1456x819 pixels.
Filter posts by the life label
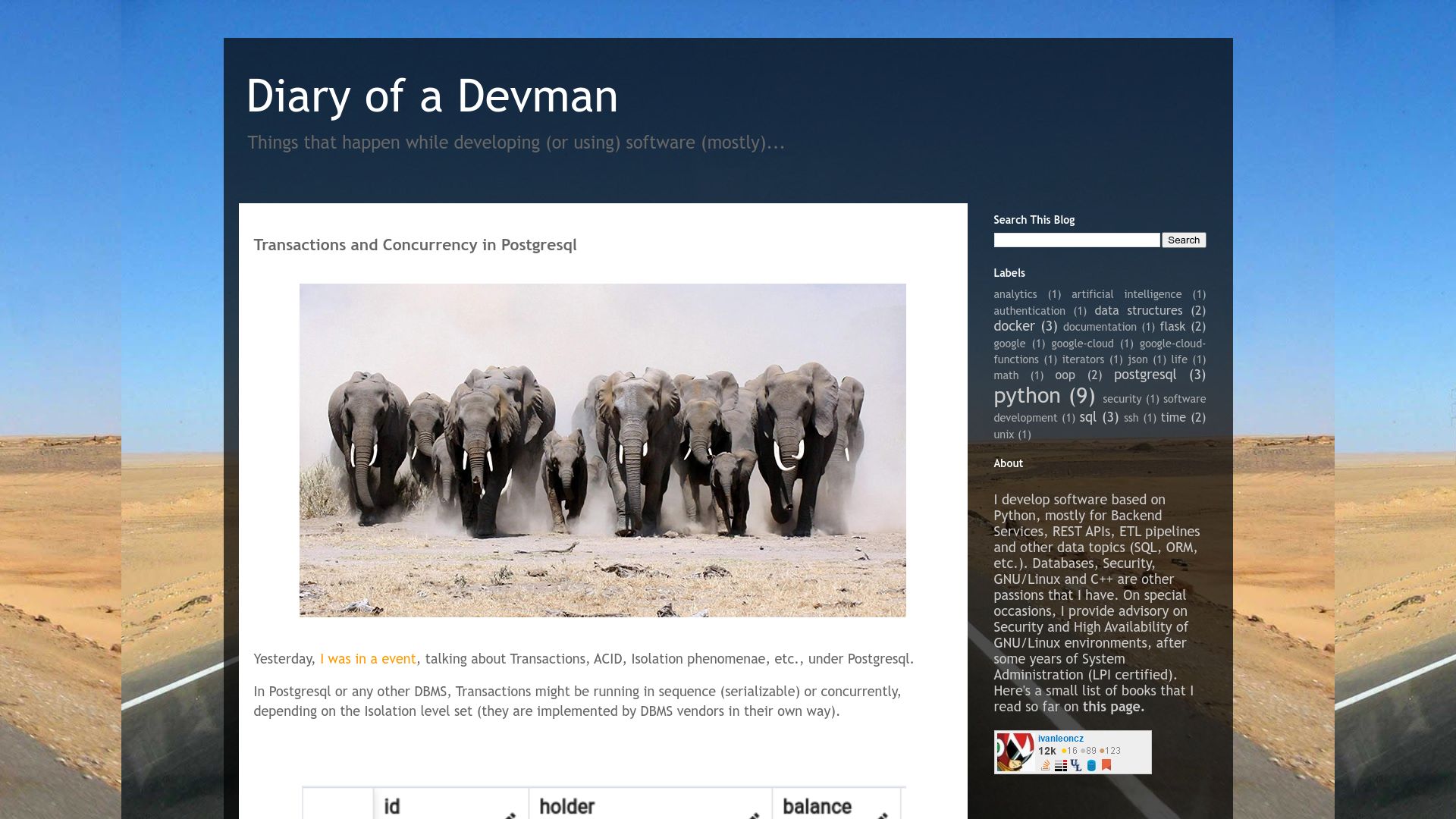(1179, 359)
